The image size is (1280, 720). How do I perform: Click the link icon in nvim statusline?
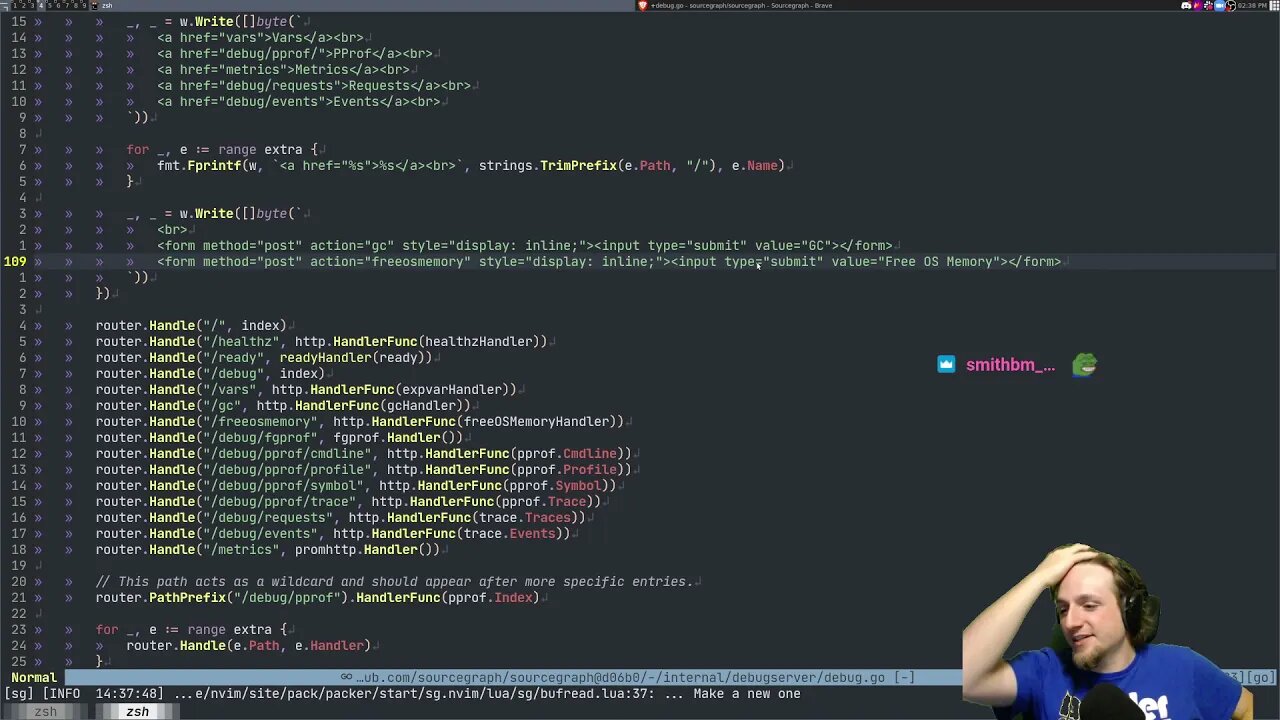(346, 677)
